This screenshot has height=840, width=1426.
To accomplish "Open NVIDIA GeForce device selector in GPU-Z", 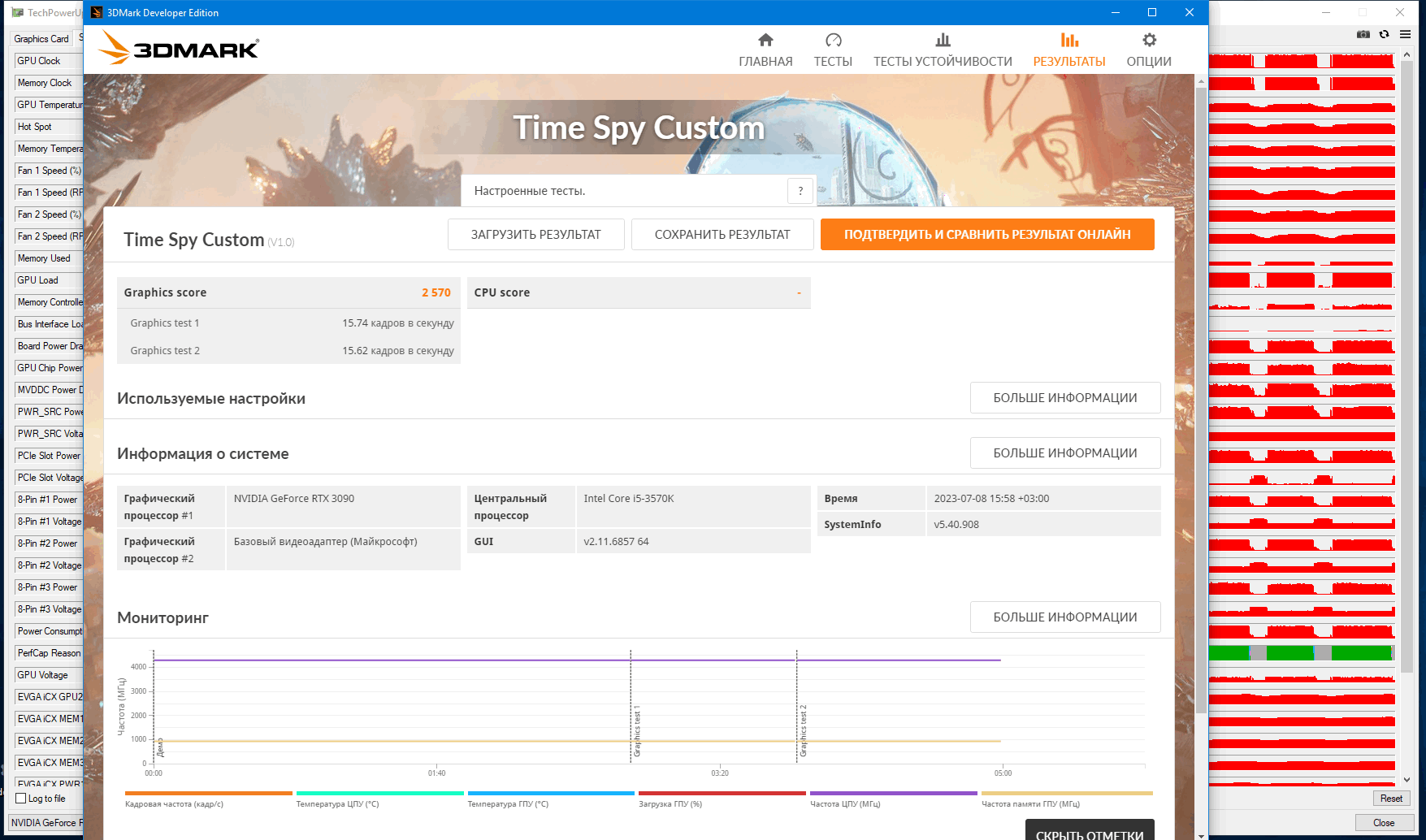I will (x=46, y=823).
